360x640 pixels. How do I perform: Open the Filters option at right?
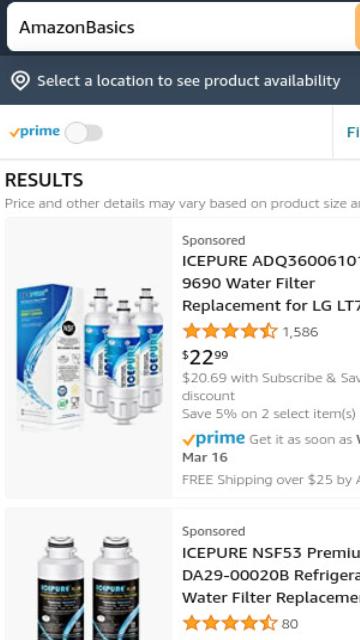[353, 133]
